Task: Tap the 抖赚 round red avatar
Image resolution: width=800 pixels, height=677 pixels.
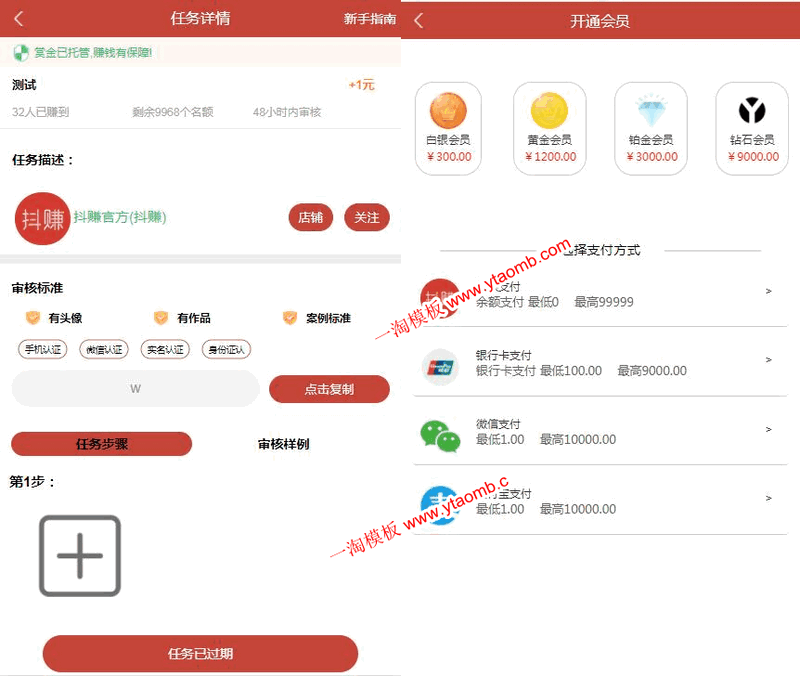Action: pyautogui.click(x=42, y=218)
